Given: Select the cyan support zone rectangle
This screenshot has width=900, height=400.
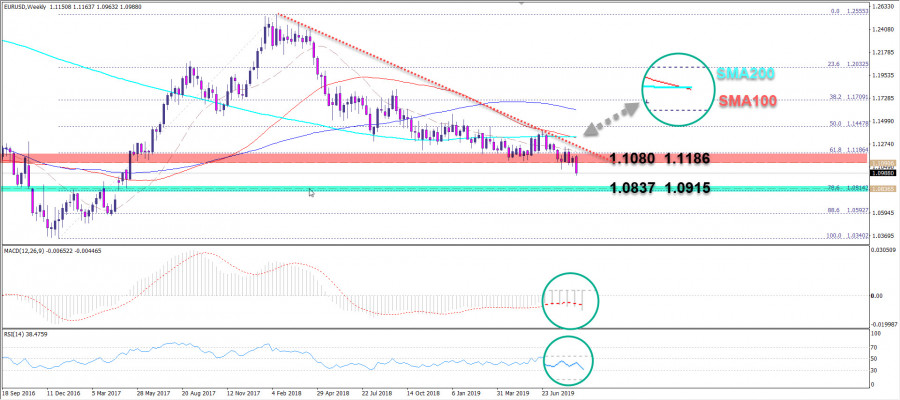Looking at the screenshot, I should pyautogui.click(x=435, y=188).
